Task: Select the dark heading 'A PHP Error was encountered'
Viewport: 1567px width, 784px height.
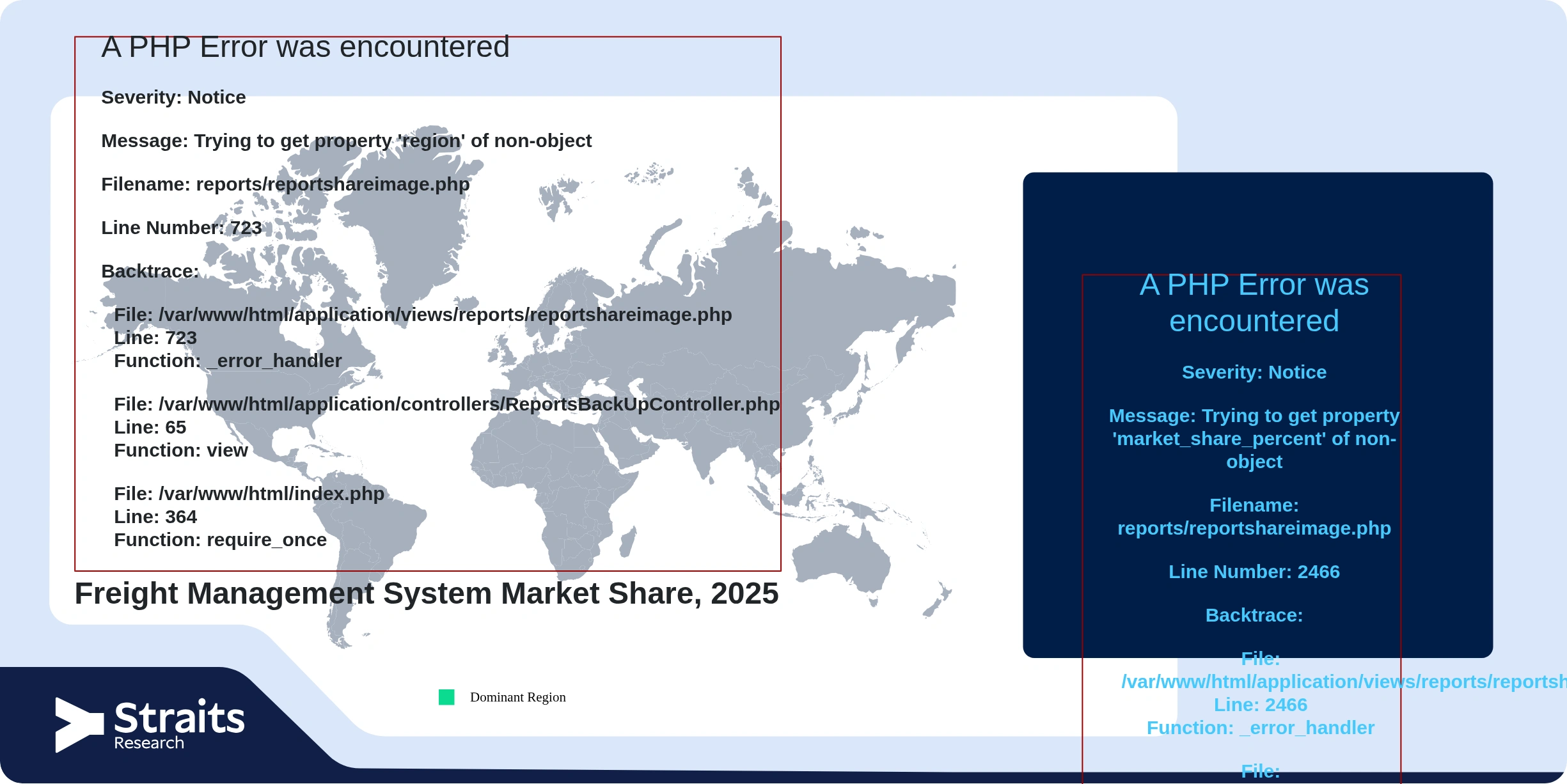Action: tap(305, 47)
